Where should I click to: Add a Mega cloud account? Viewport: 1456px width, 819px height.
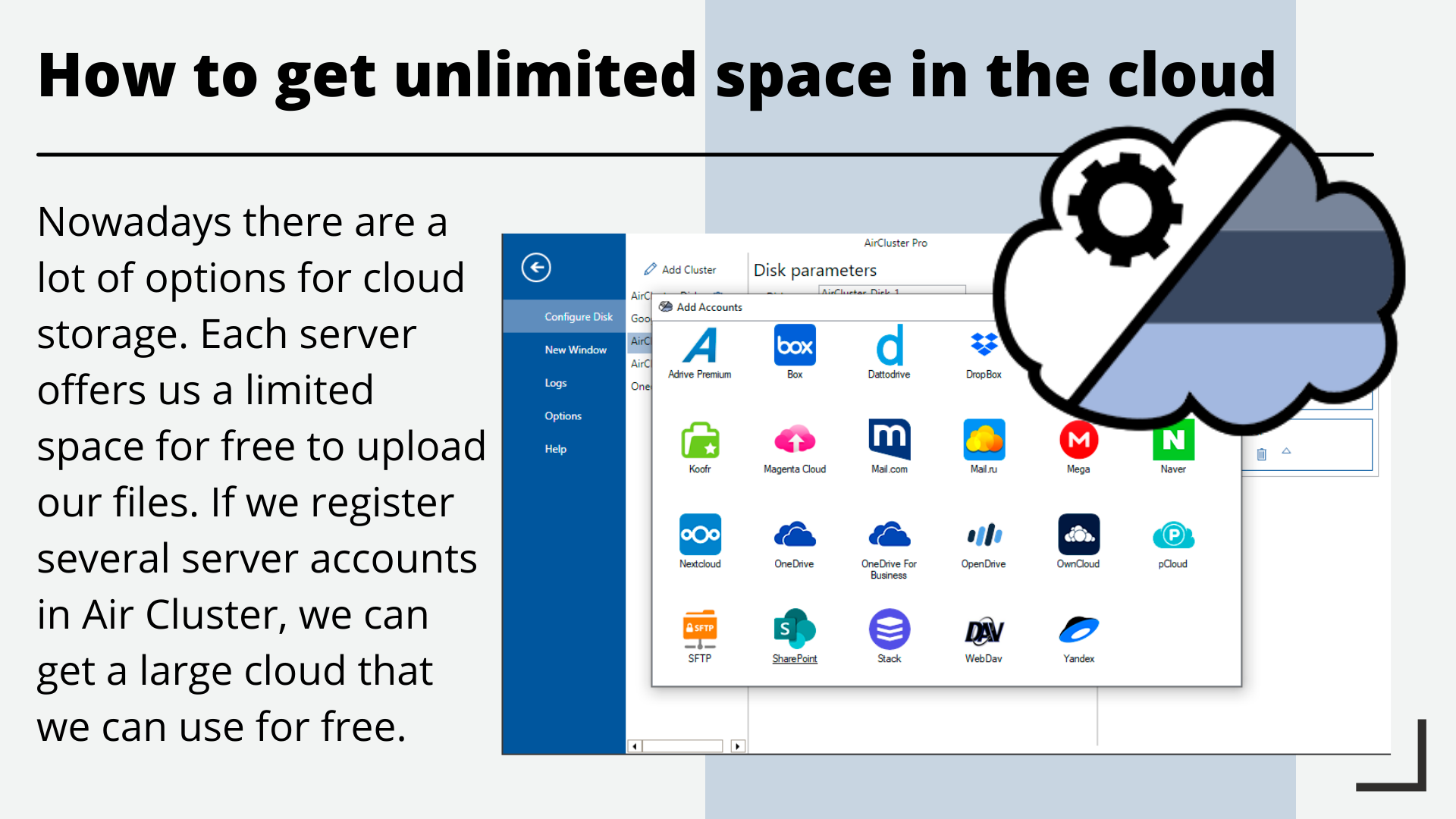pyautogui.click(x=1078, y=440)
